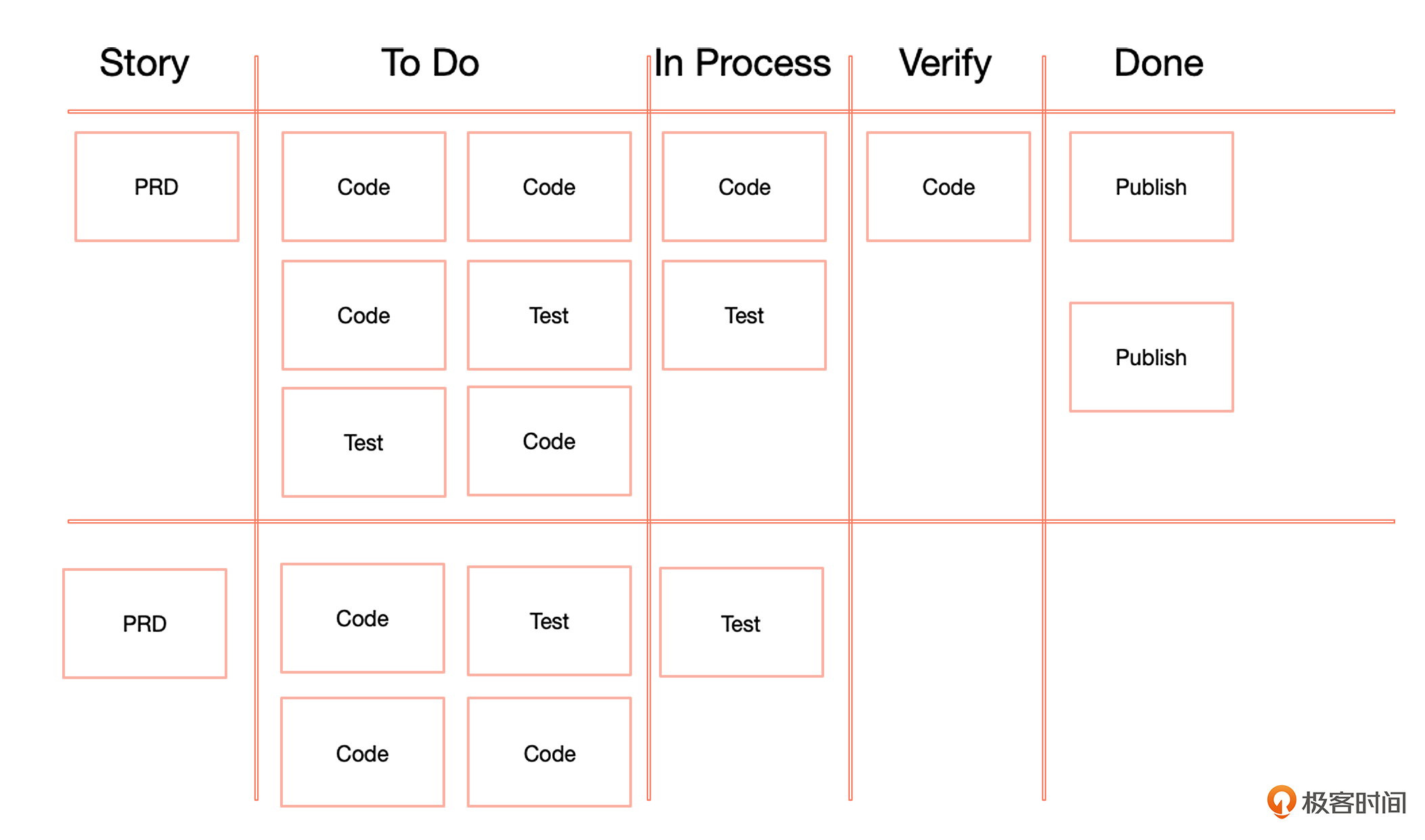
Task: Select the Code card in Verify column
Action: pyautogui.click(x=948, y=187)
